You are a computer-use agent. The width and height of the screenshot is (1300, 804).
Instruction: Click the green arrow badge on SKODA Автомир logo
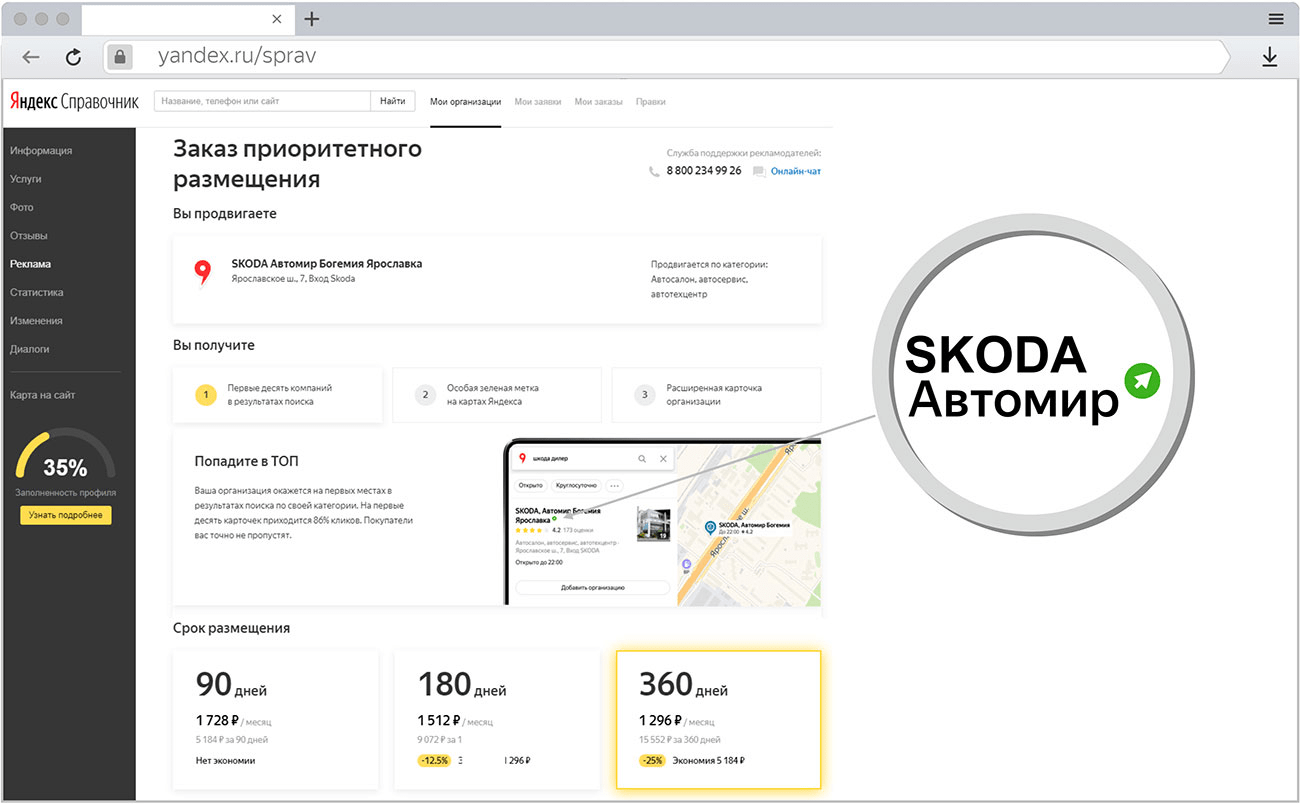(x=1142, y=381)
